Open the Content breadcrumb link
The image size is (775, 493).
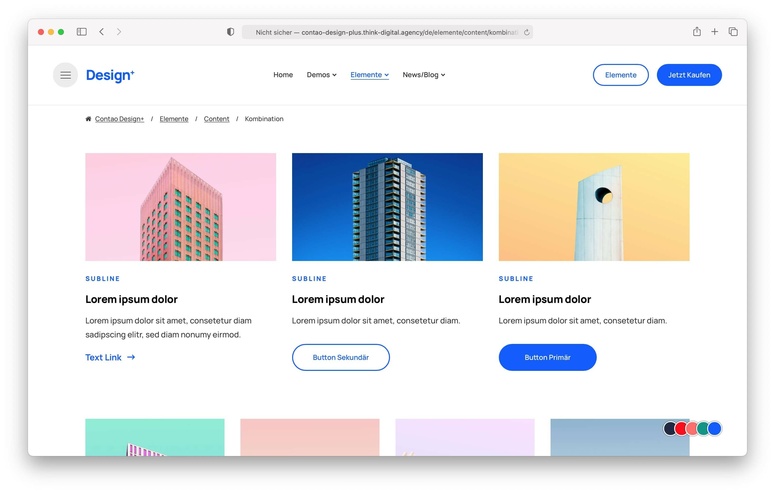pos(216,119)
